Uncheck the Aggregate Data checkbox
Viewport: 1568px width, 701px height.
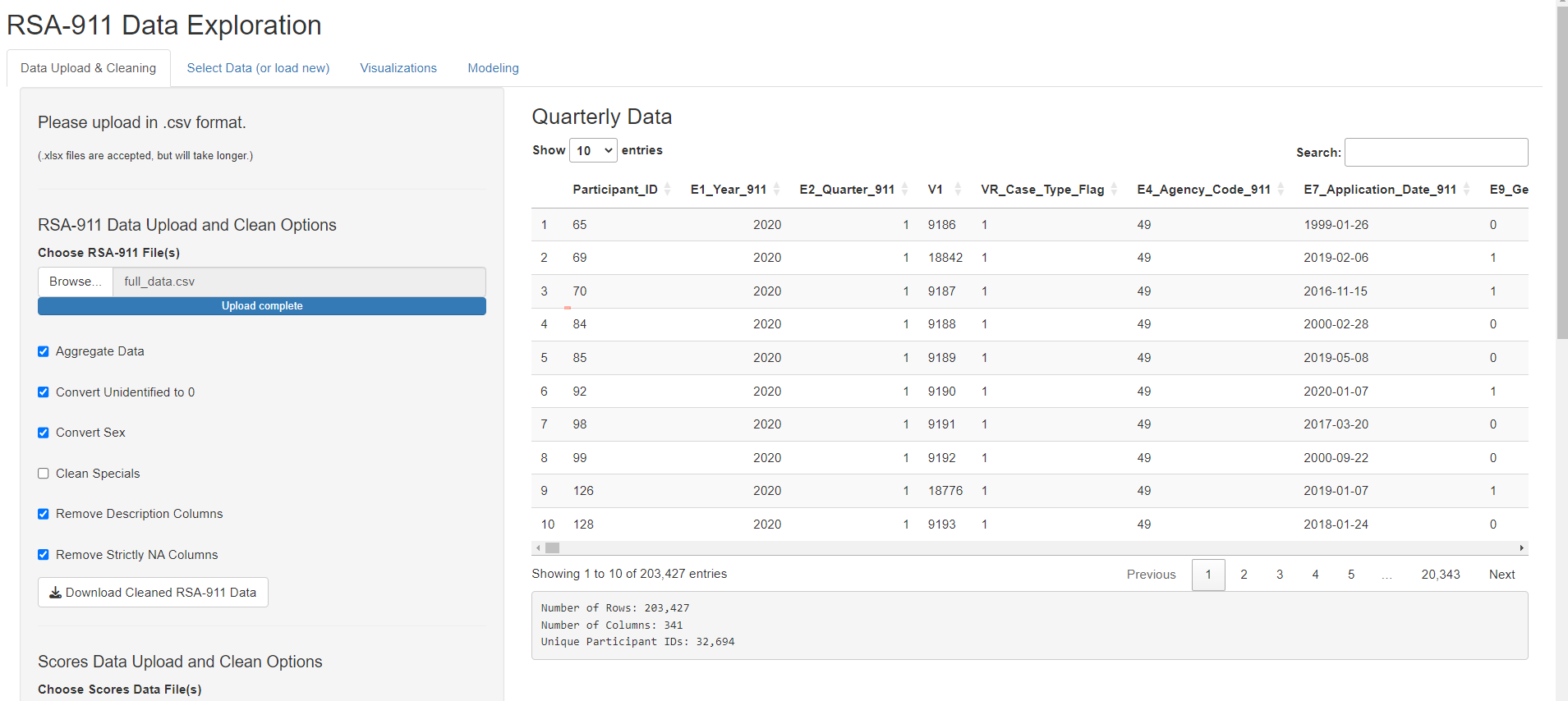(44, 351)
